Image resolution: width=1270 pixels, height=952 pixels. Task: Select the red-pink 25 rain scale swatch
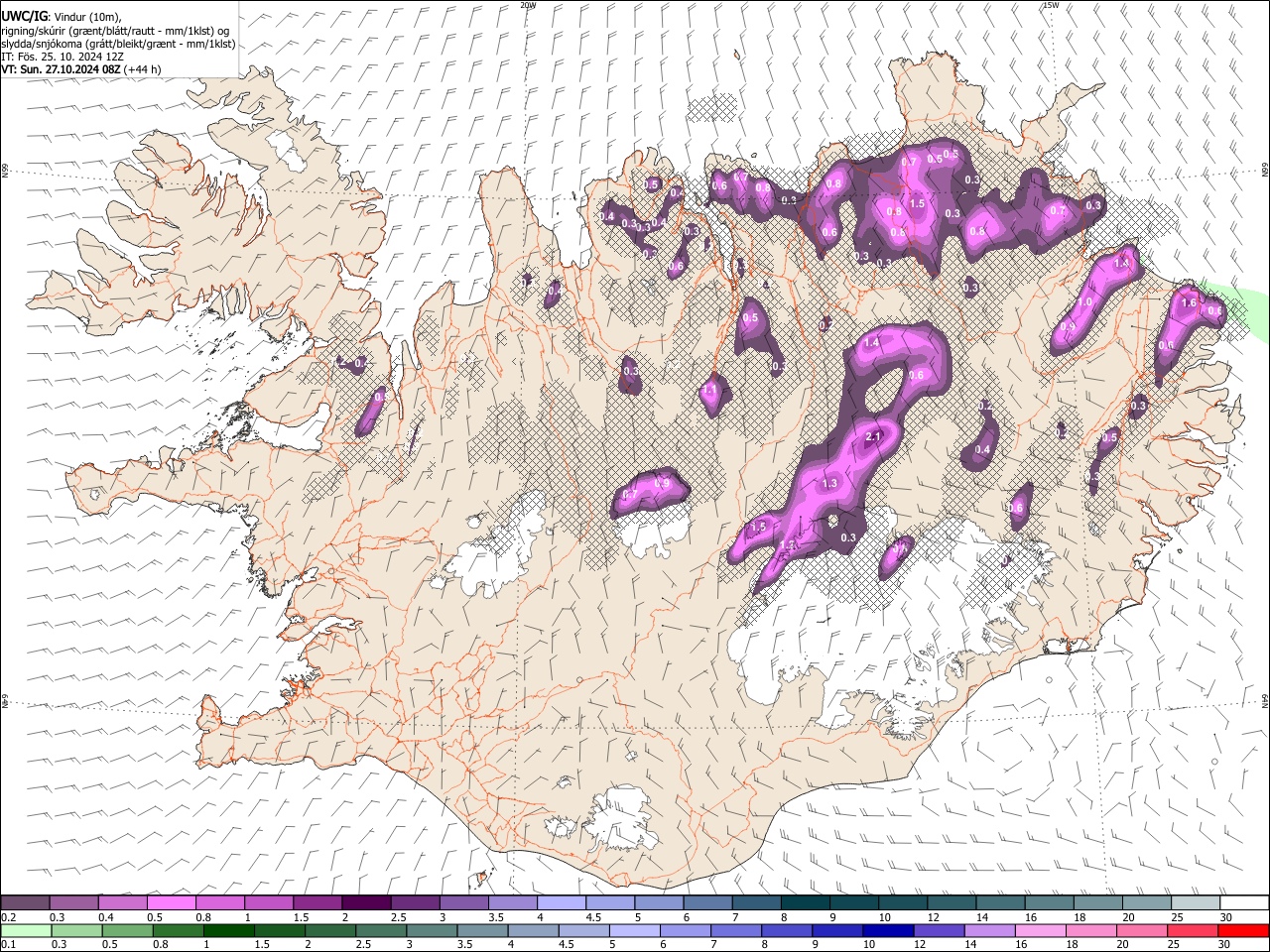coord(1192,930)
